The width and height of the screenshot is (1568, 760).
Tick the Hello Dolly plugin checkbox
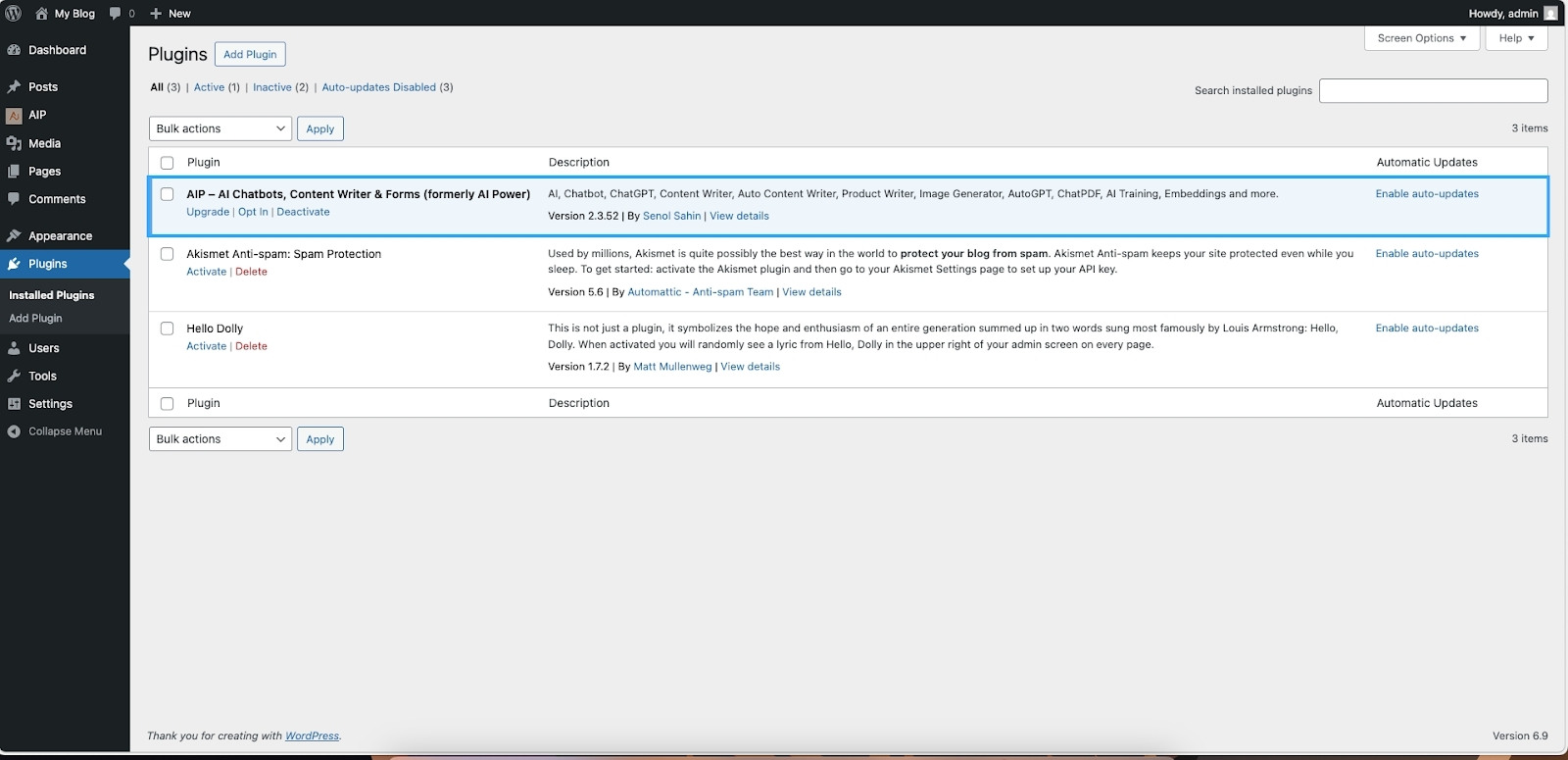pos(167,329)
